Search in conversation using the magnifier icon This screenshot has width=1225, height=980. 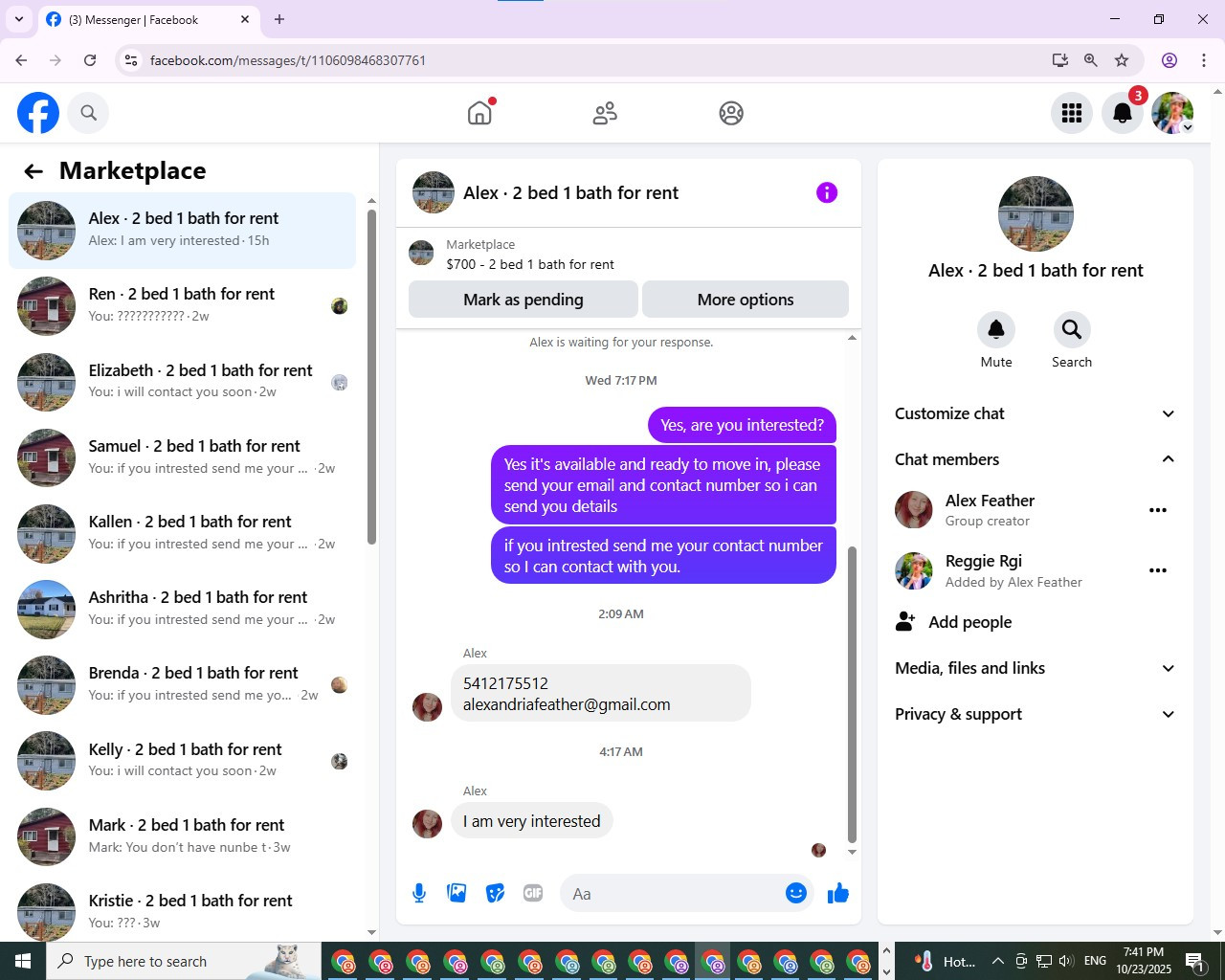click(1072, 329)
